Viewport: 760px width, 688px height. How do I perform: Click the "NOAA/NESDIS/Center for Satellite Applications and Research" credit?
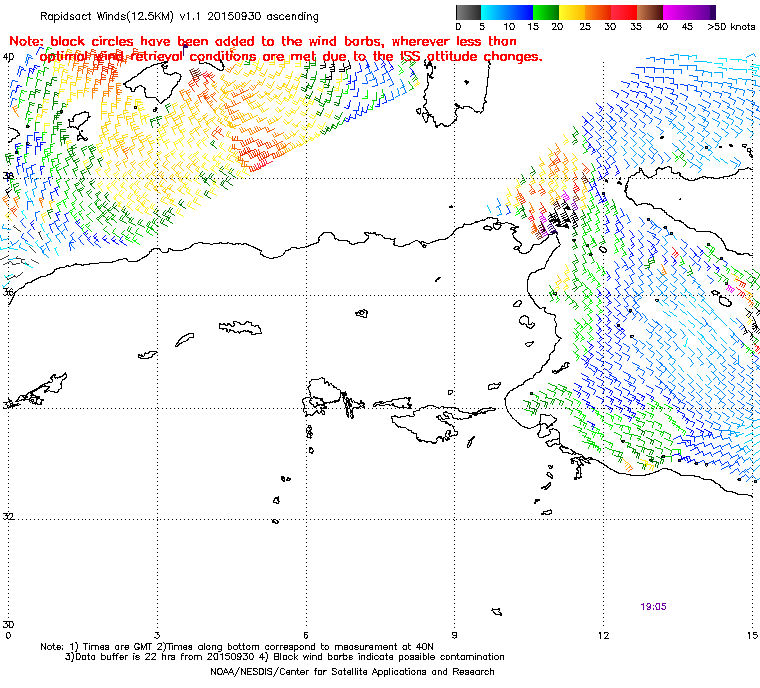tap(352, 672)
